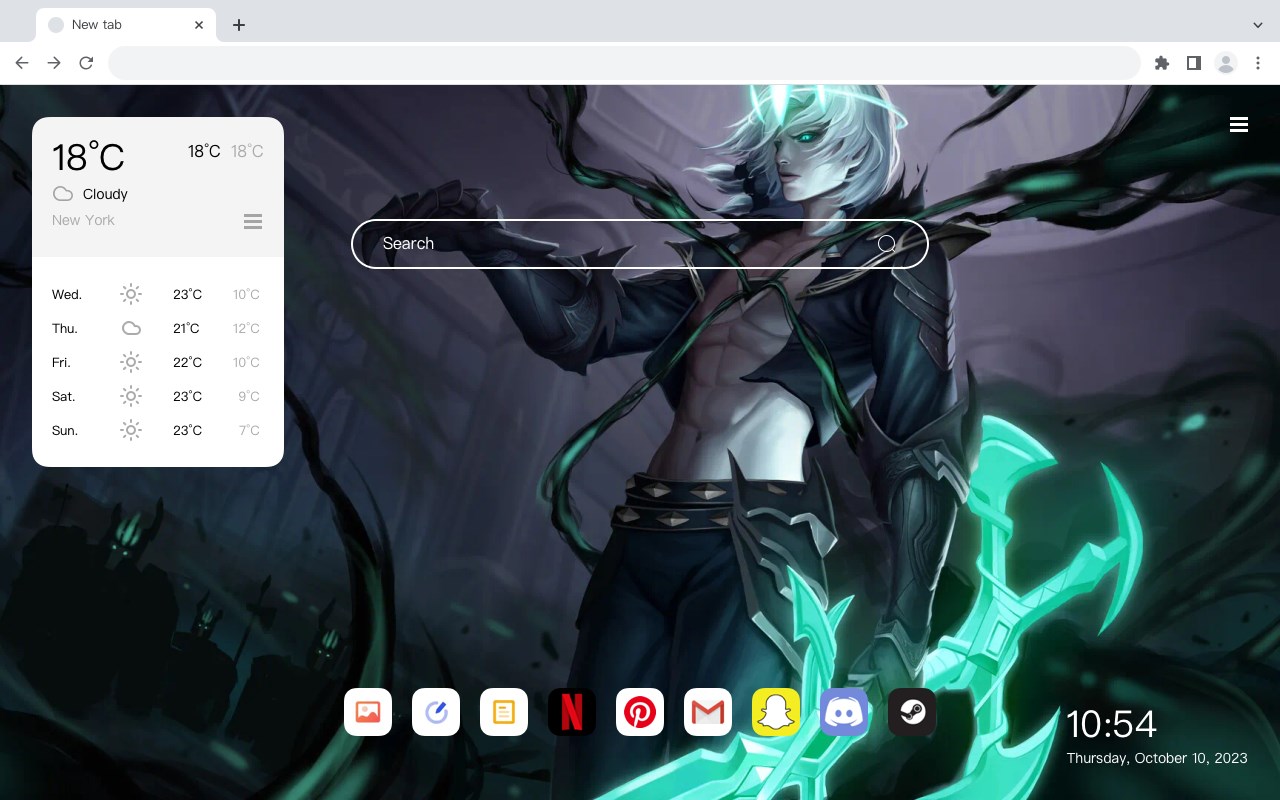
Task: Go back to previous page
Action: 22,63
